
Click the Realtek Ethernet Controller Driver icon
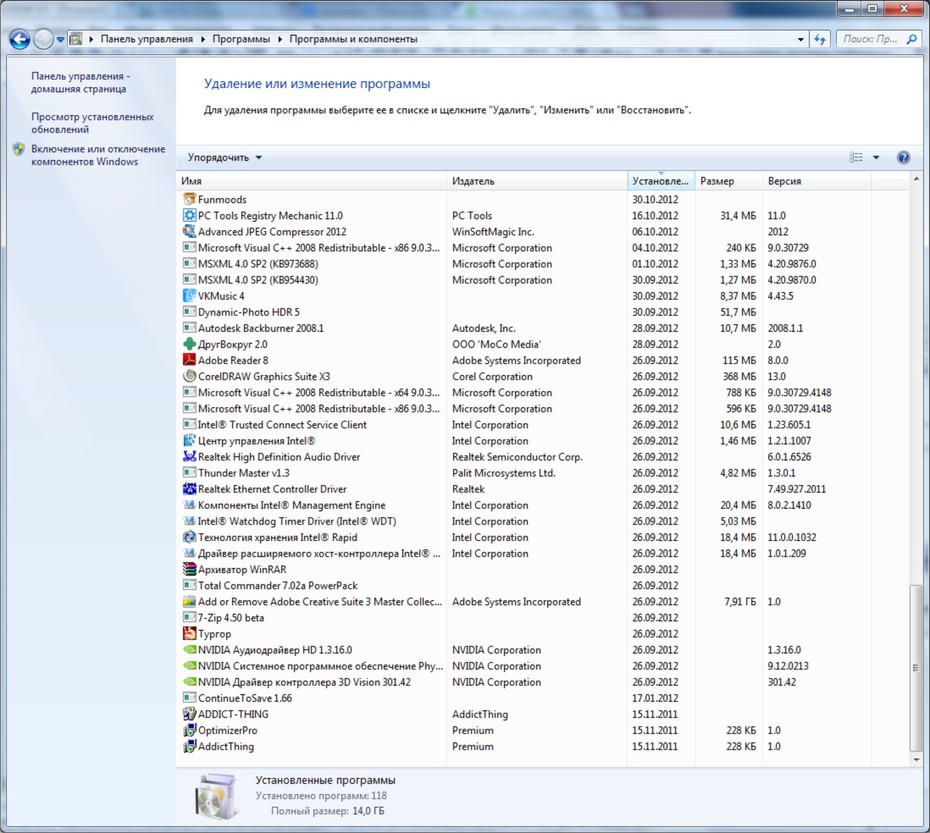[x=189, y=489]
